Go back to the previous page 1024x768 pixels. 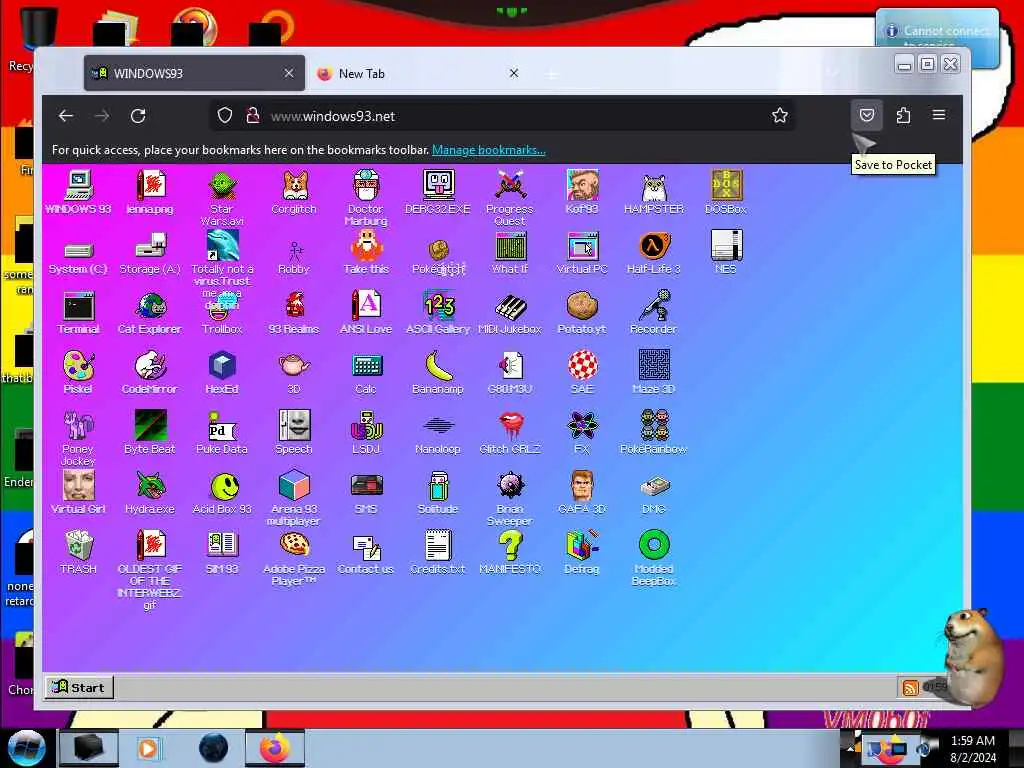[65, 116]
